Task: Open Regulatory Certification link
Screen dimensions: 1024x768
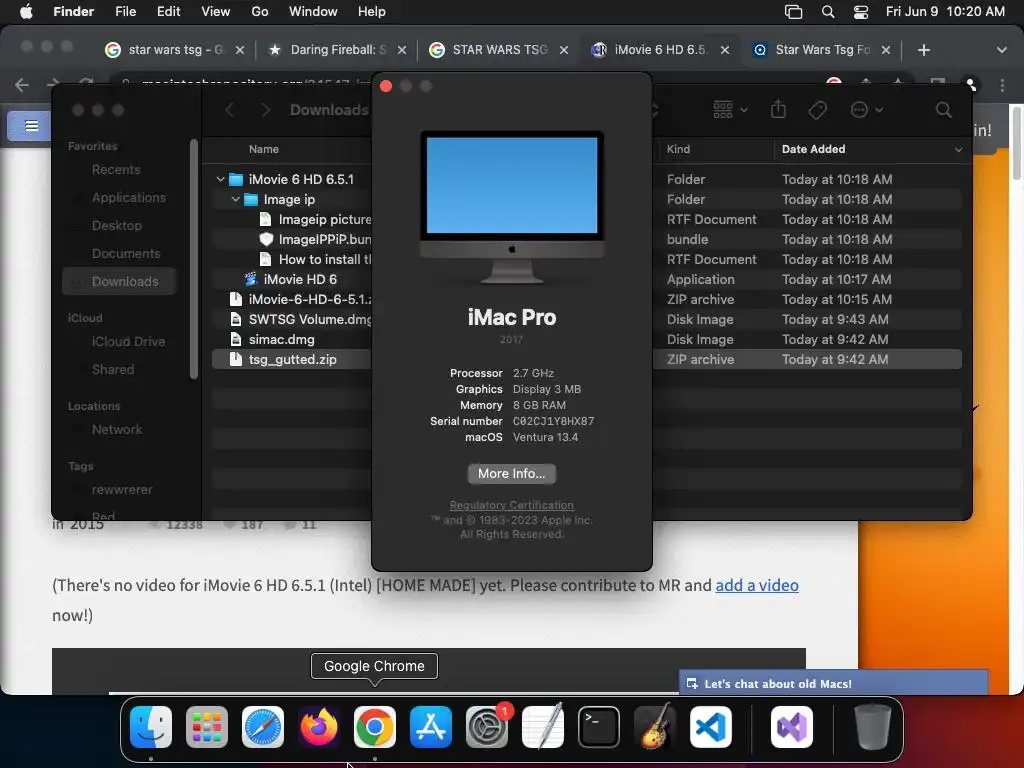Action: tap(511, 505)
